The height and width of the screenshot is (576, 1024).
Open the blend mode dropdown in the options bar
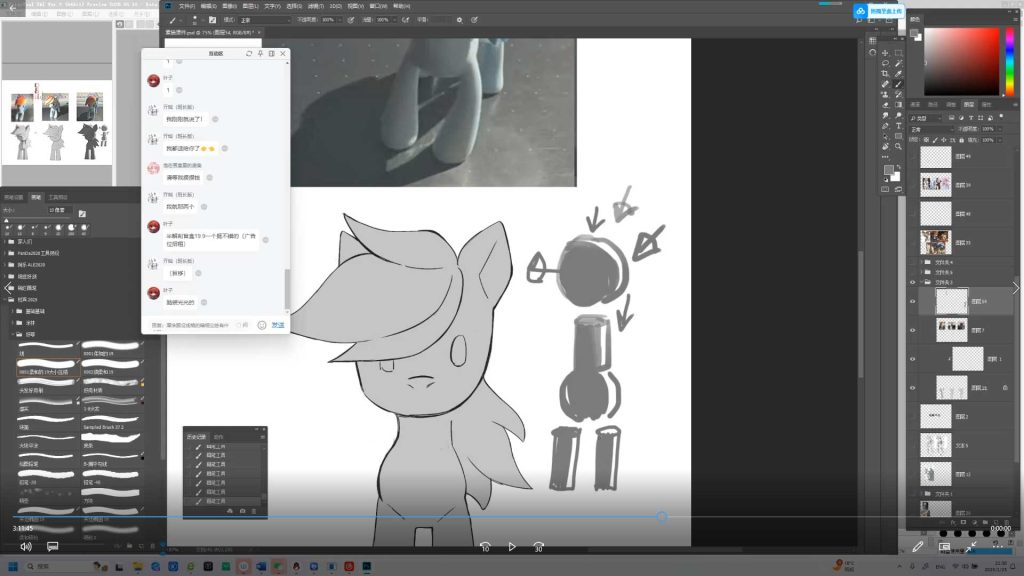265,20
